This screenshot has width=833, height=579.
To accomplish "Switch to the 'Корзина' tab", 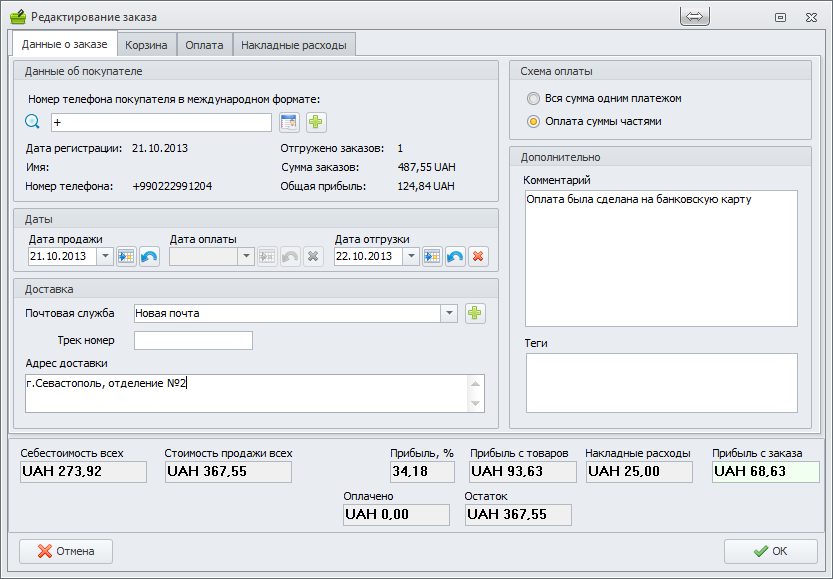I will 147,45.
